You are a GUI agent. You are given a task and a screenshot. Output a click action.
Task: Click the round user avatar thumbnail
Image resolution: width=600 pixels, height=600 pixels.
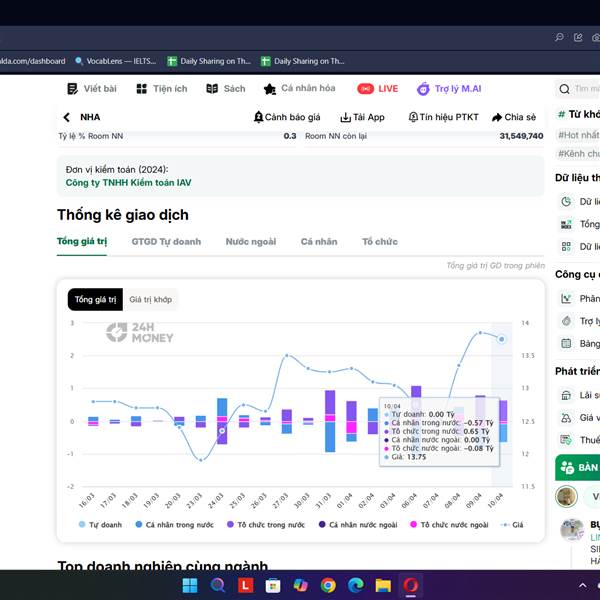(x=566, y=497)
